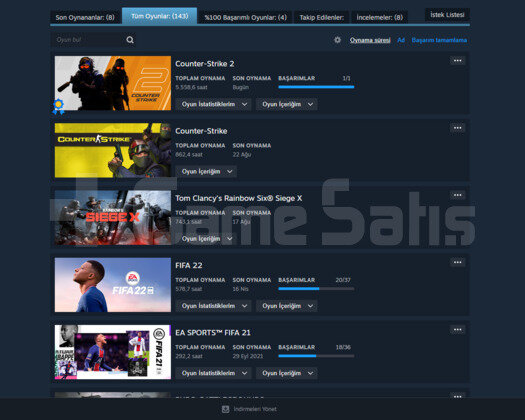Open the FIFA 22 title link
Viewport: 525px width, 420px height.
point(189,265)
